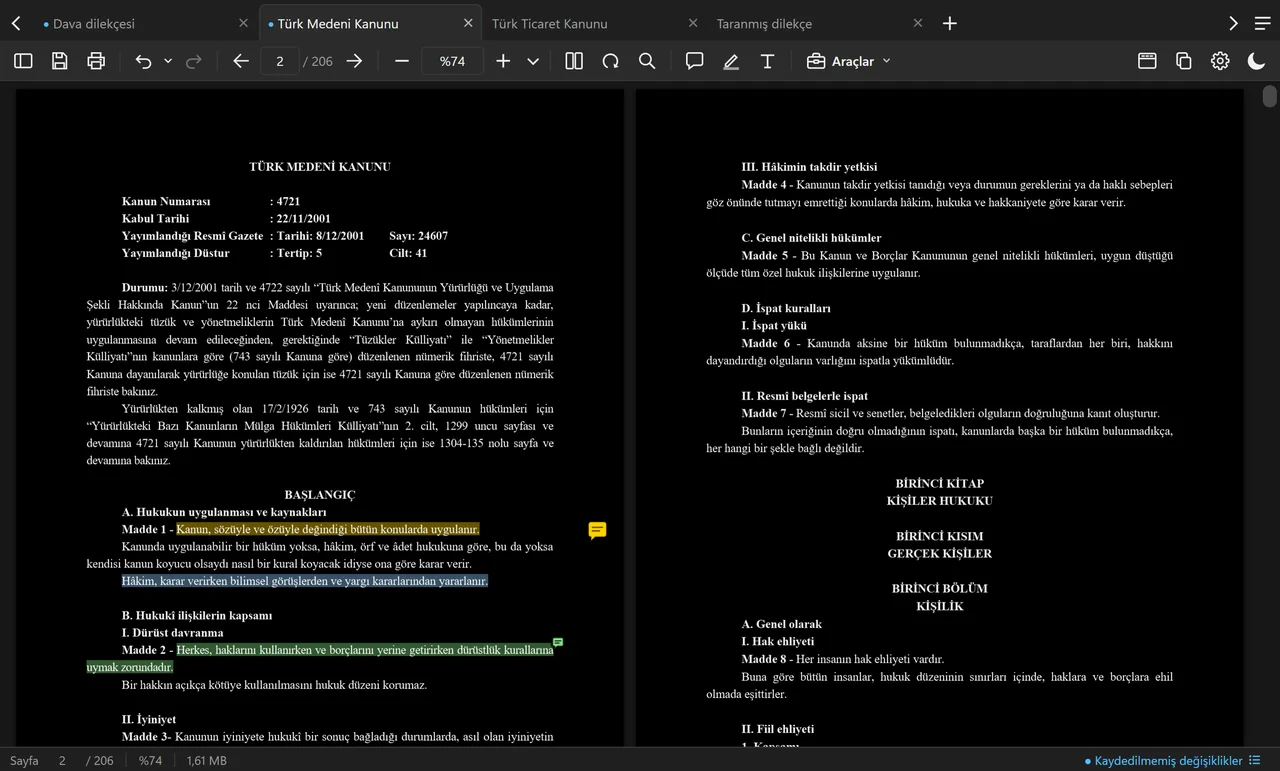The image size is (1280, 771).
Task: Click the copy pages icon
Action: coord(1184,61)
